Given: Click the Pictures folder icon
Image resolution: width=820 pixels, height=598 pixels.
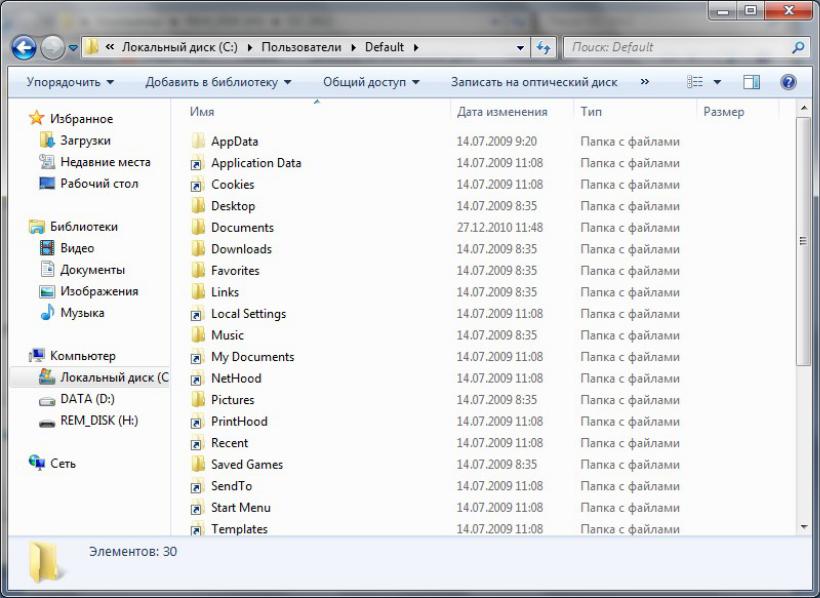Looking at the screenshot, I should point(198,400).
